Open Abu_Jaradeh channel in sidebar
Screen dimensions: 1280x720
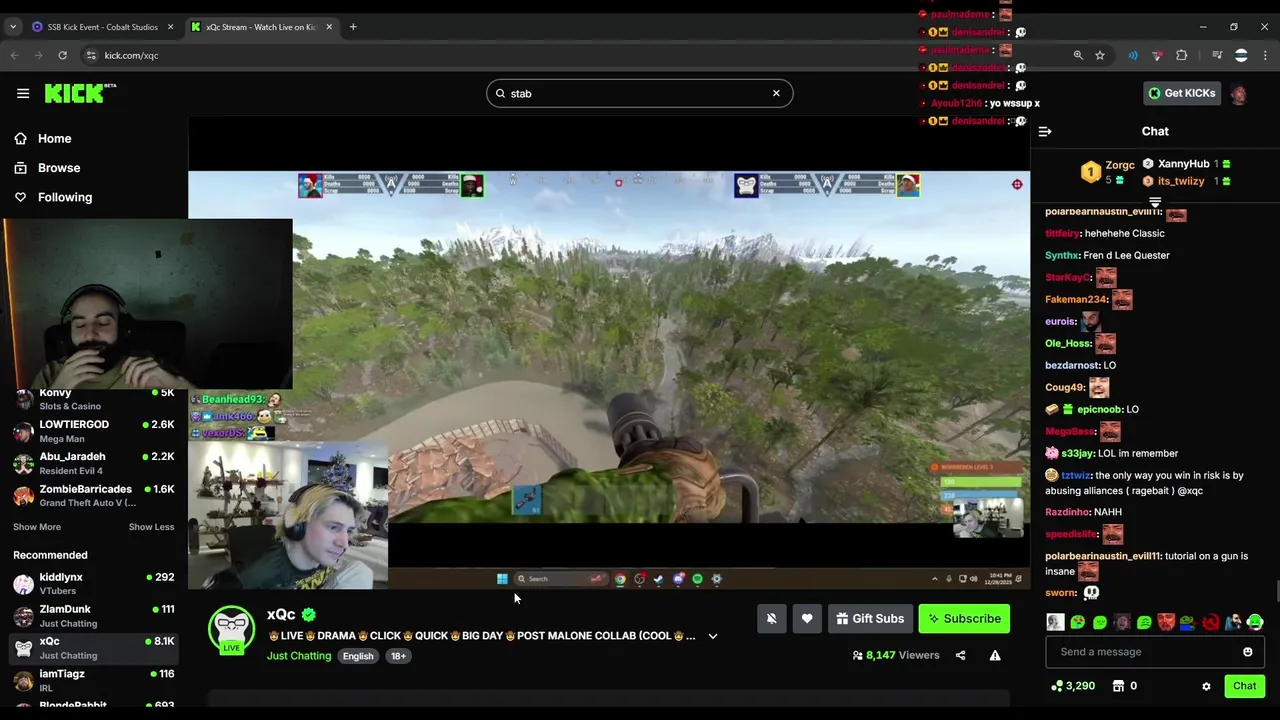tap(94, 463)
